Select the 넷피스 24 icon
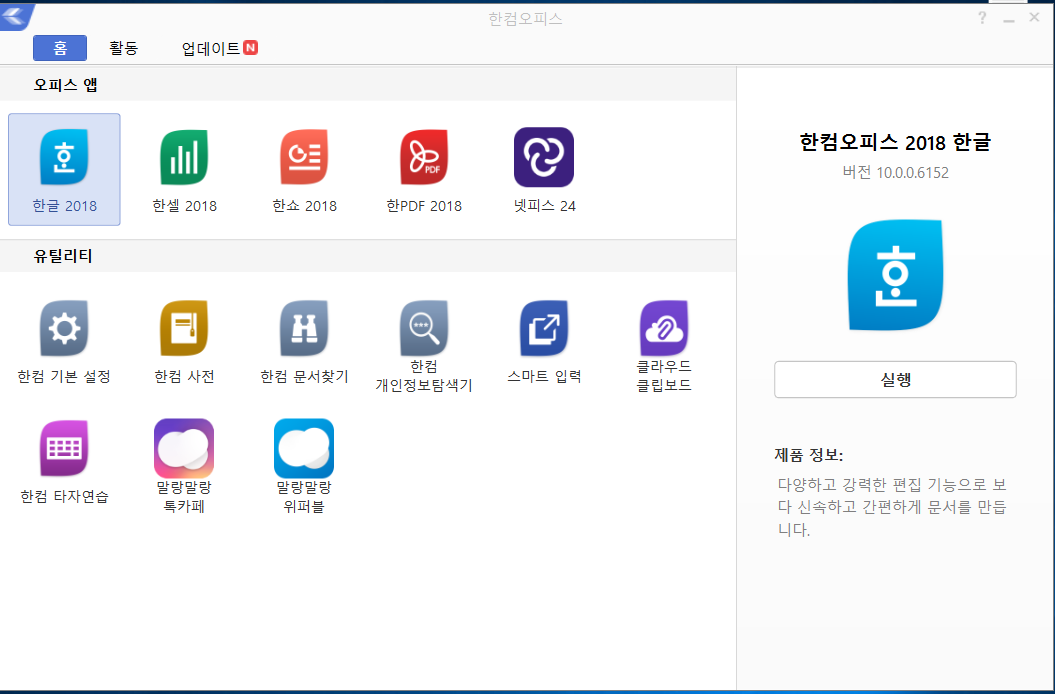The width and height of the screenshot is (1055, 694). point(544,157)
